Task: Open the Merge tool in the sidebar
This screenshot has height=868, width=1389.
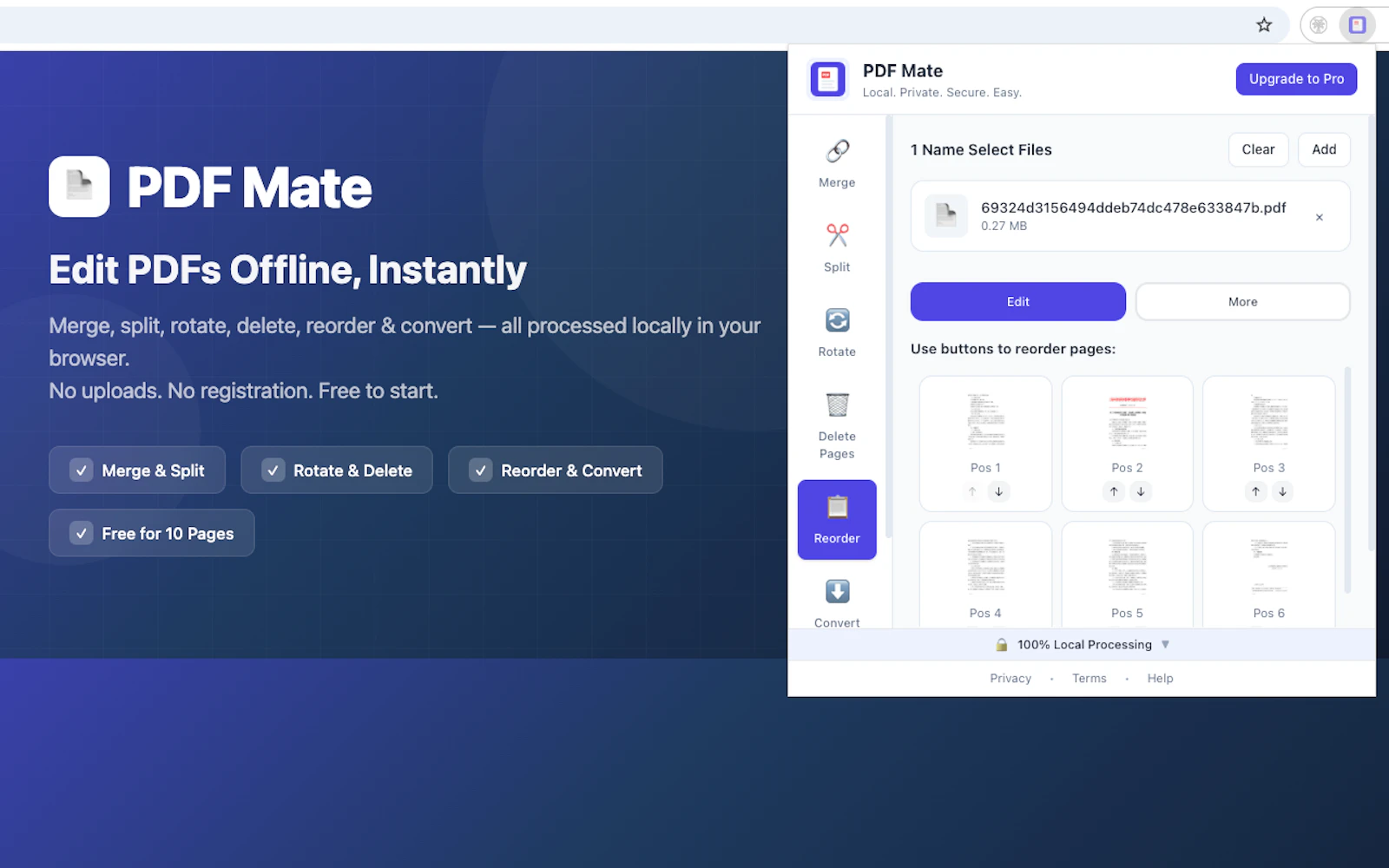Action: [837, 163]
